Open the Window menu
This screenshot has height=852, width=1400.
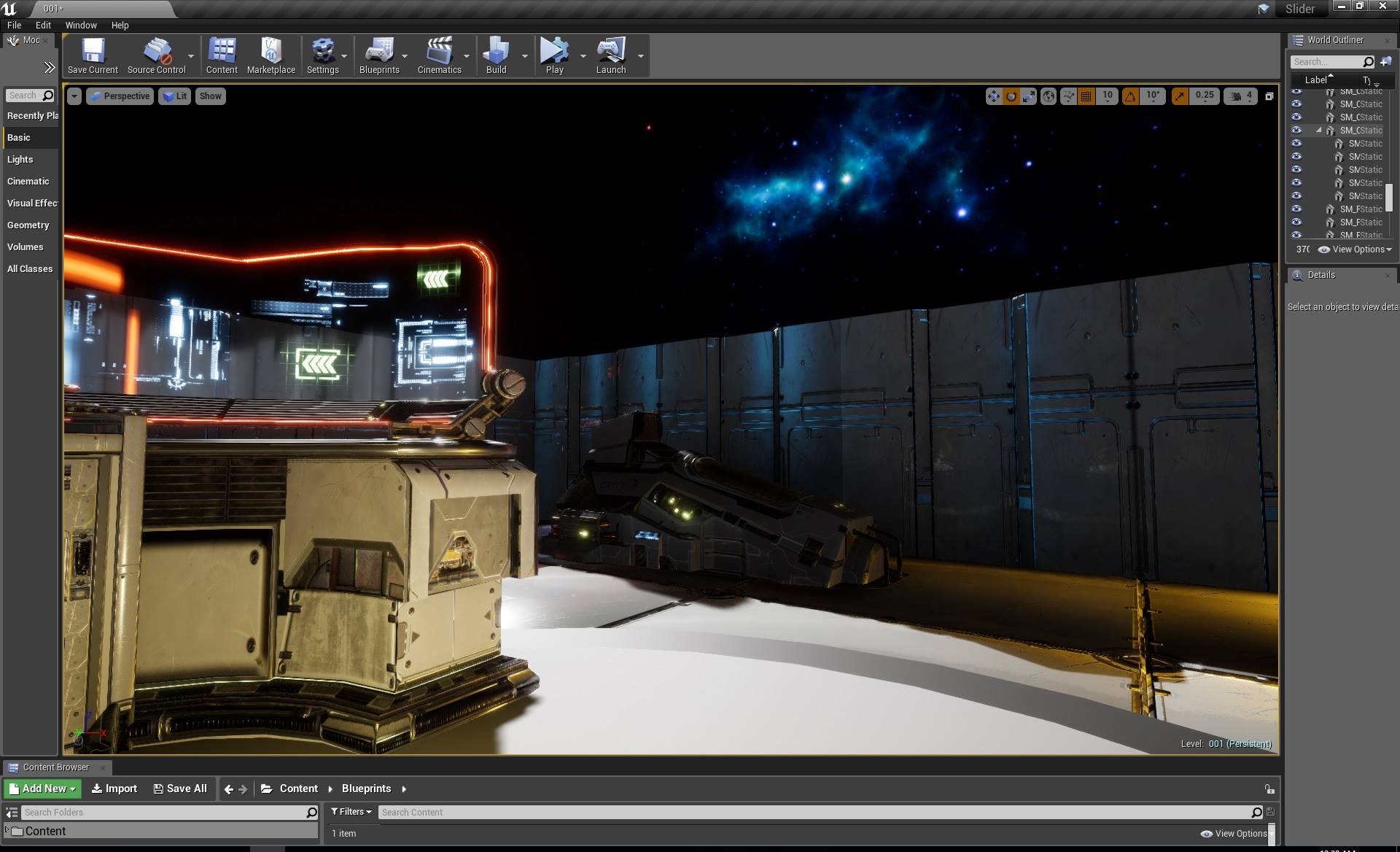click(x=81, y=25)
